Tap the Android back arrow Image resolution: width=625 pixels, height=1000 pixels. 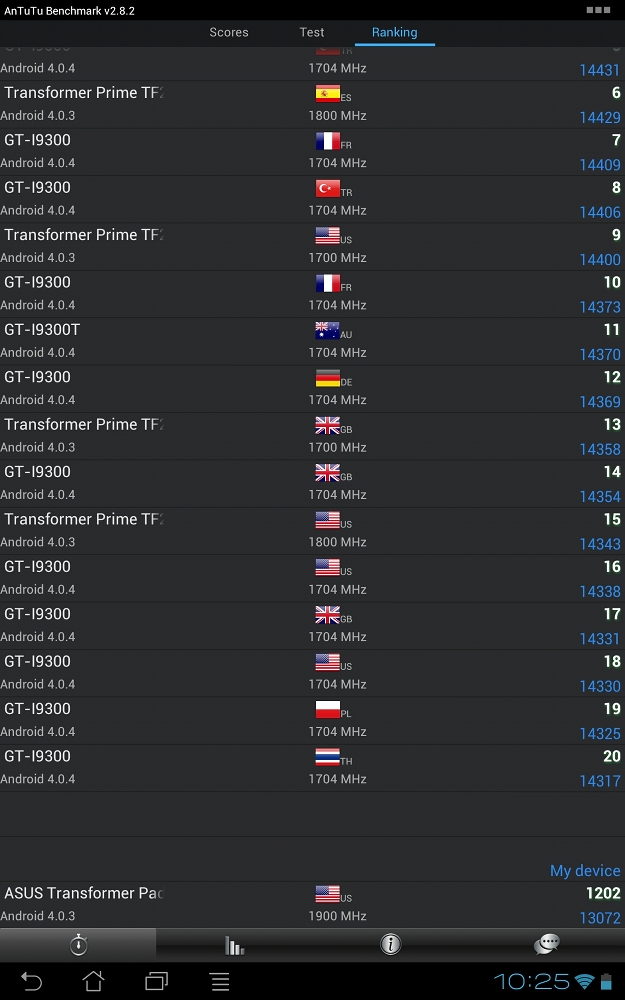[x=32, y=981]
